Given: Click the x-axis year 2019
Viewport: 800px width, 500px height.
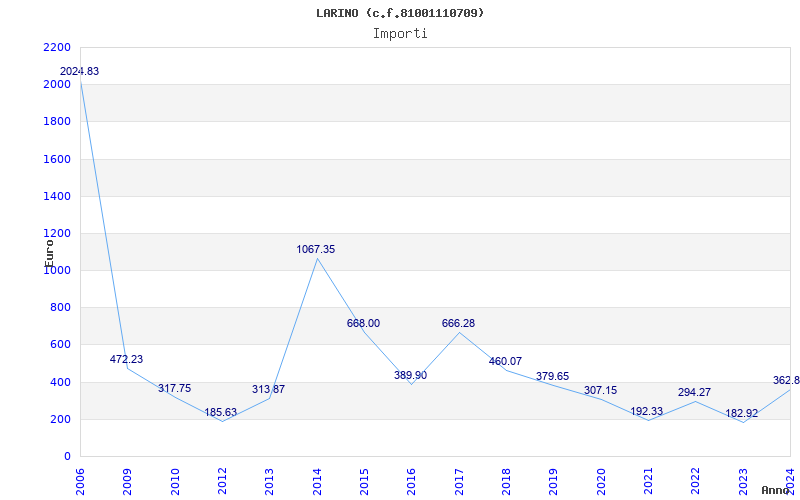Looking at the screenshot, I should coord(554,482).
